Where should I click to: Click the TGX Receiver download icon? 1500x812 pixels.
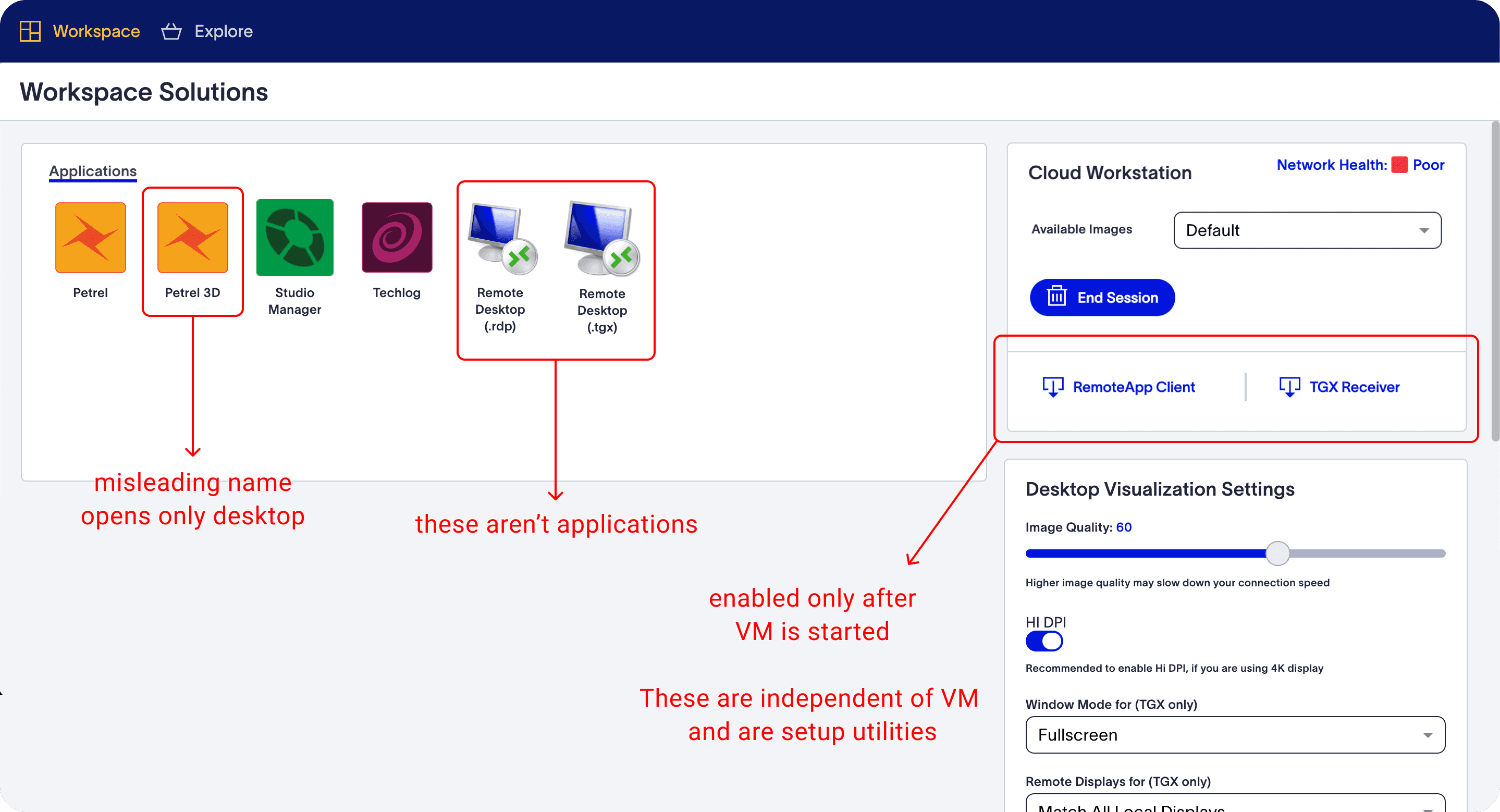point(1290,387)
